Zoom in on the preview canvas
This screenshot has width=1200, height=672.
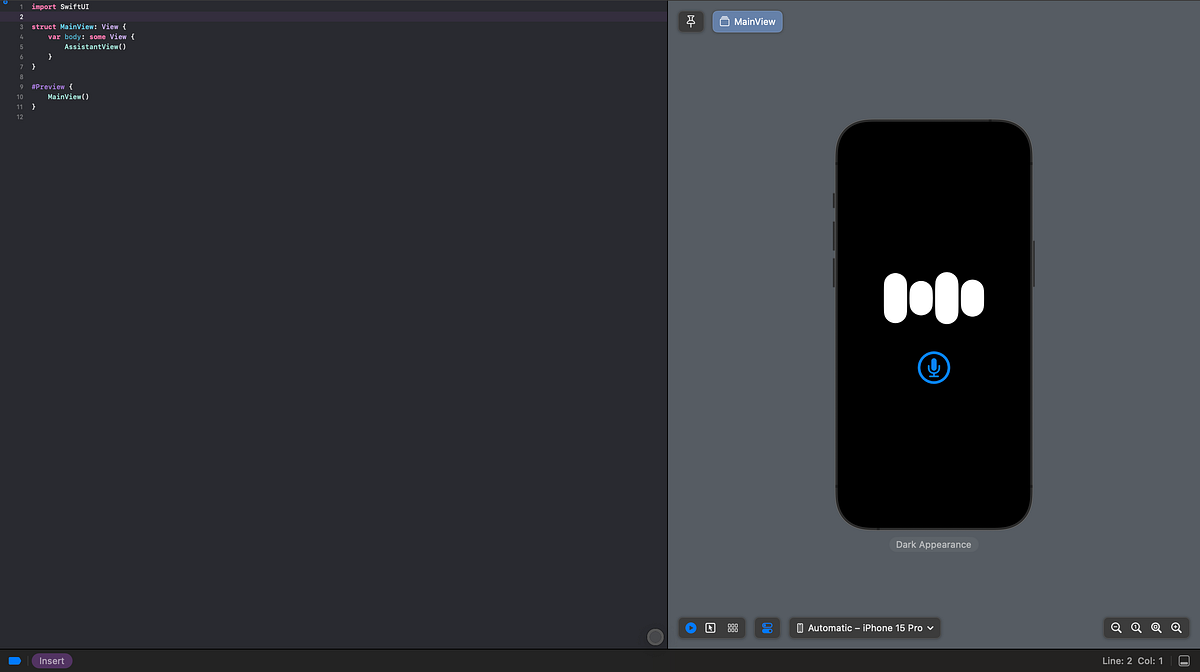[x=1176, y=627]
